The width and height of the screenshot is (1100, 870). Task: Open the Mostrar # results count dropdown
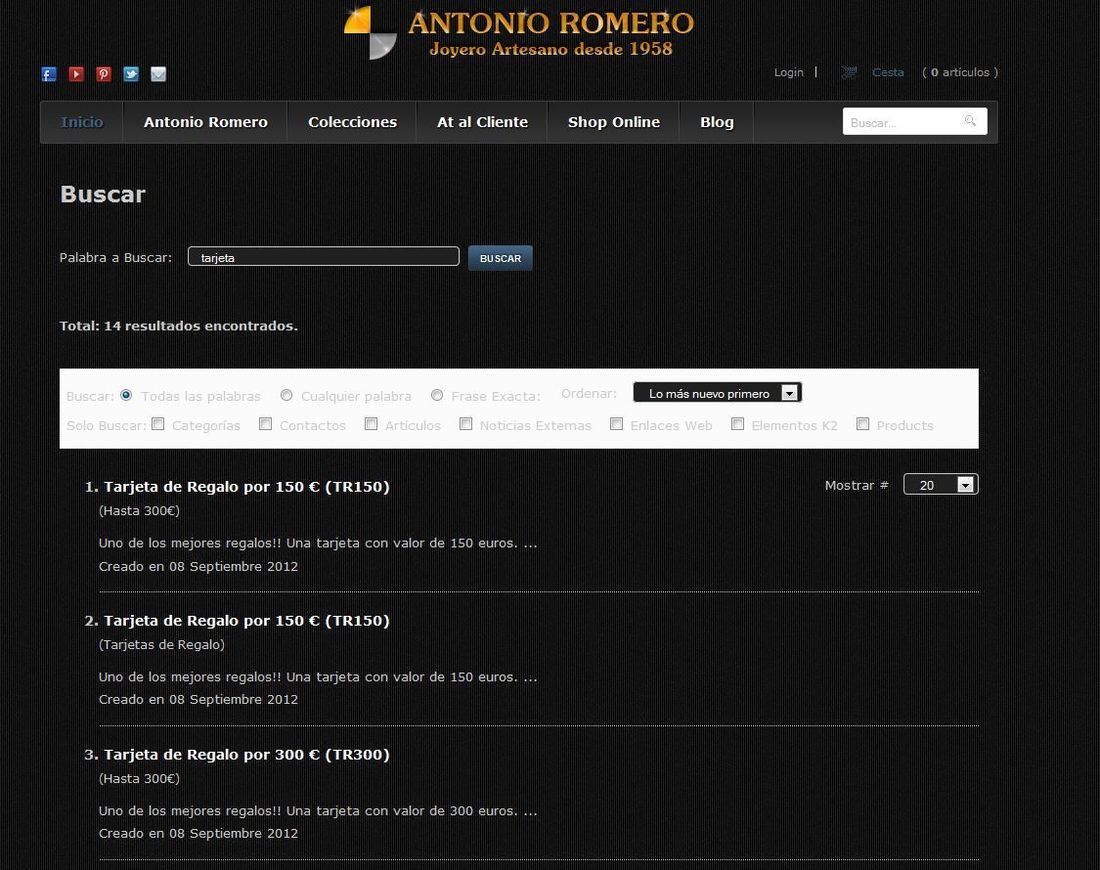941,484
